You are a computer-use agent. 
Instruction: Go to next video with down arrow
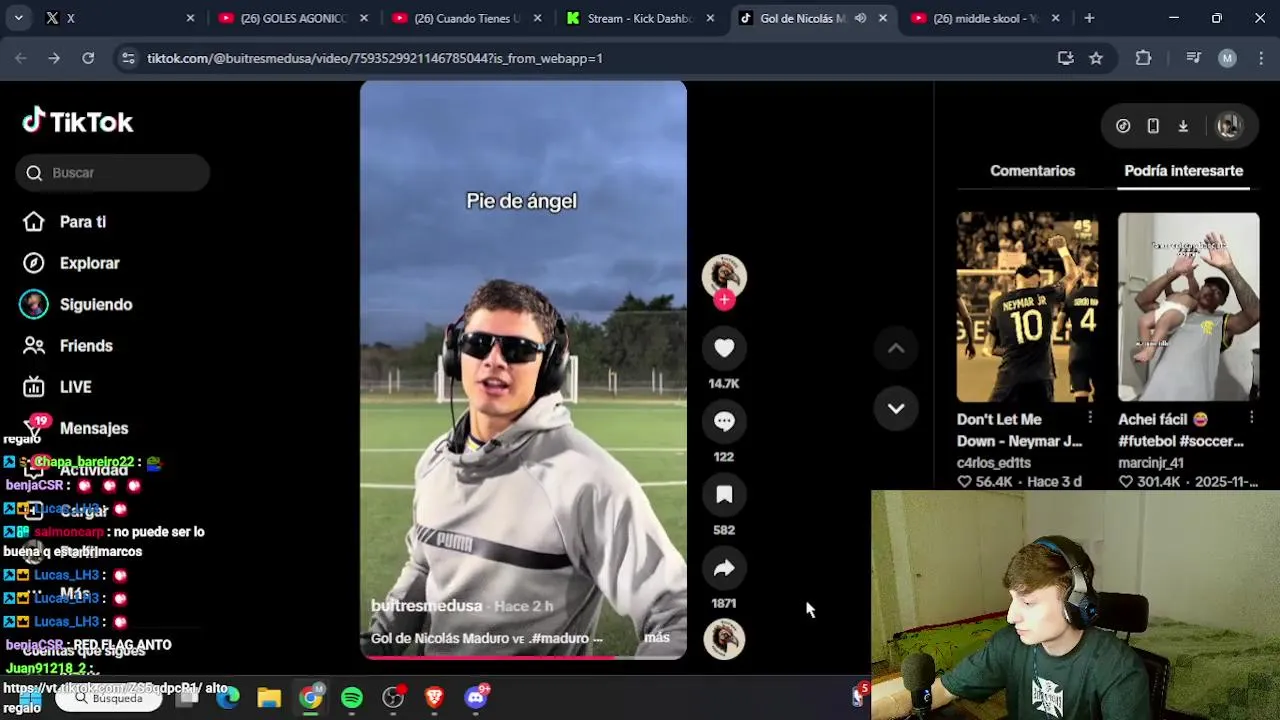896,408
